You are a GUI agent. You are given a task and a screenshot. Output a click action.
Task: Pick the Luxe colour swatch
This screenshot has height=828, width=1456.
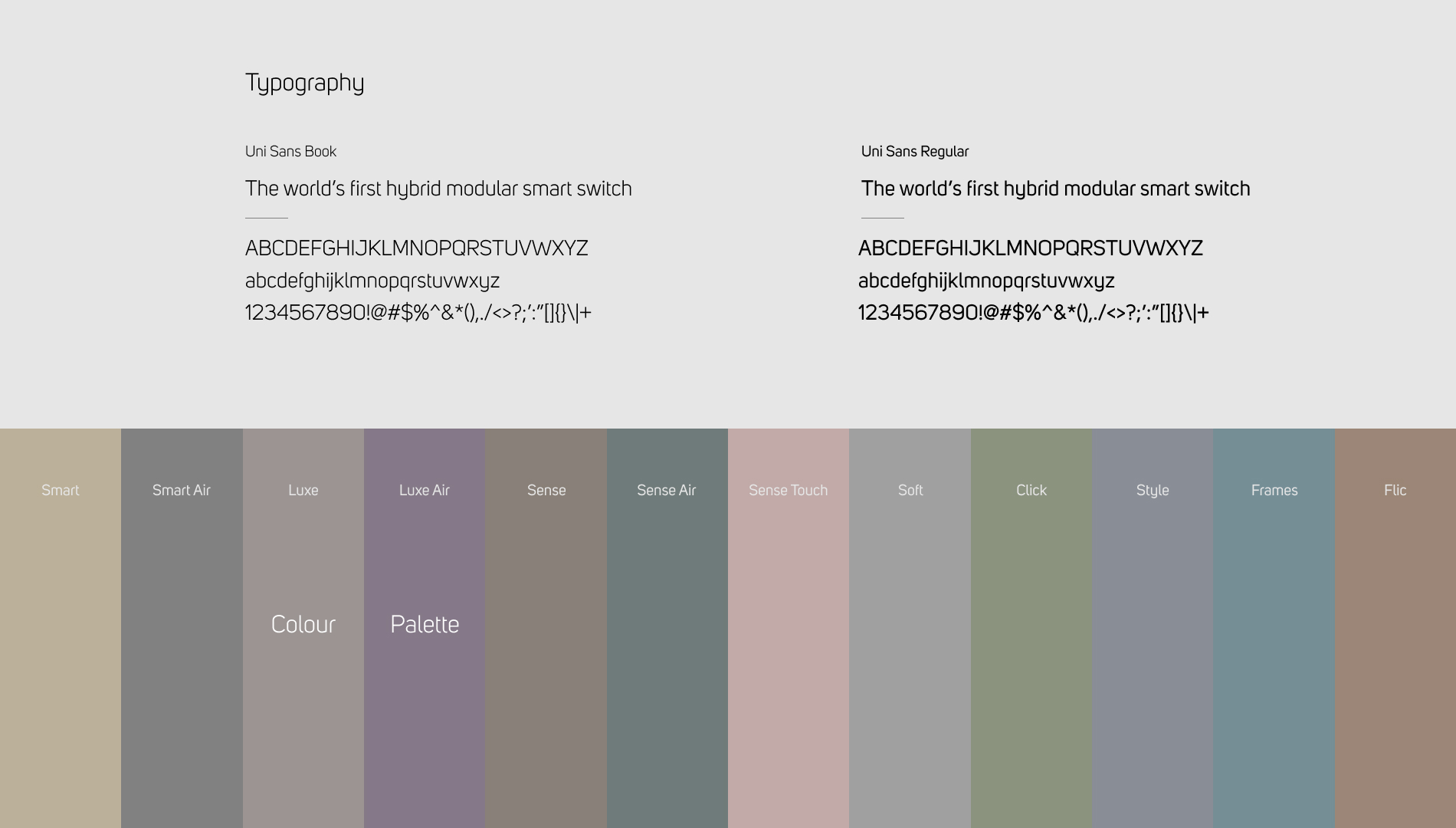pos(303,690)
